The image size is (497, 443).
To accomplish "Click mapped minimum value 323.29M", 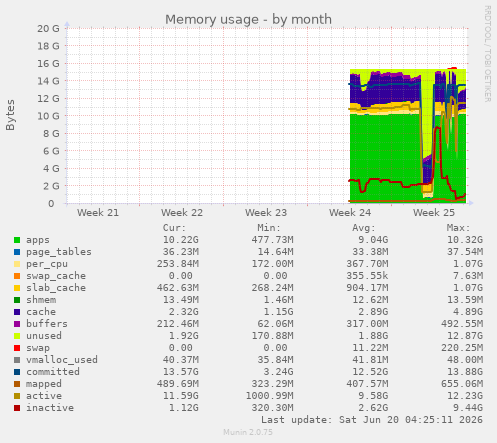I will pos(272,384).
